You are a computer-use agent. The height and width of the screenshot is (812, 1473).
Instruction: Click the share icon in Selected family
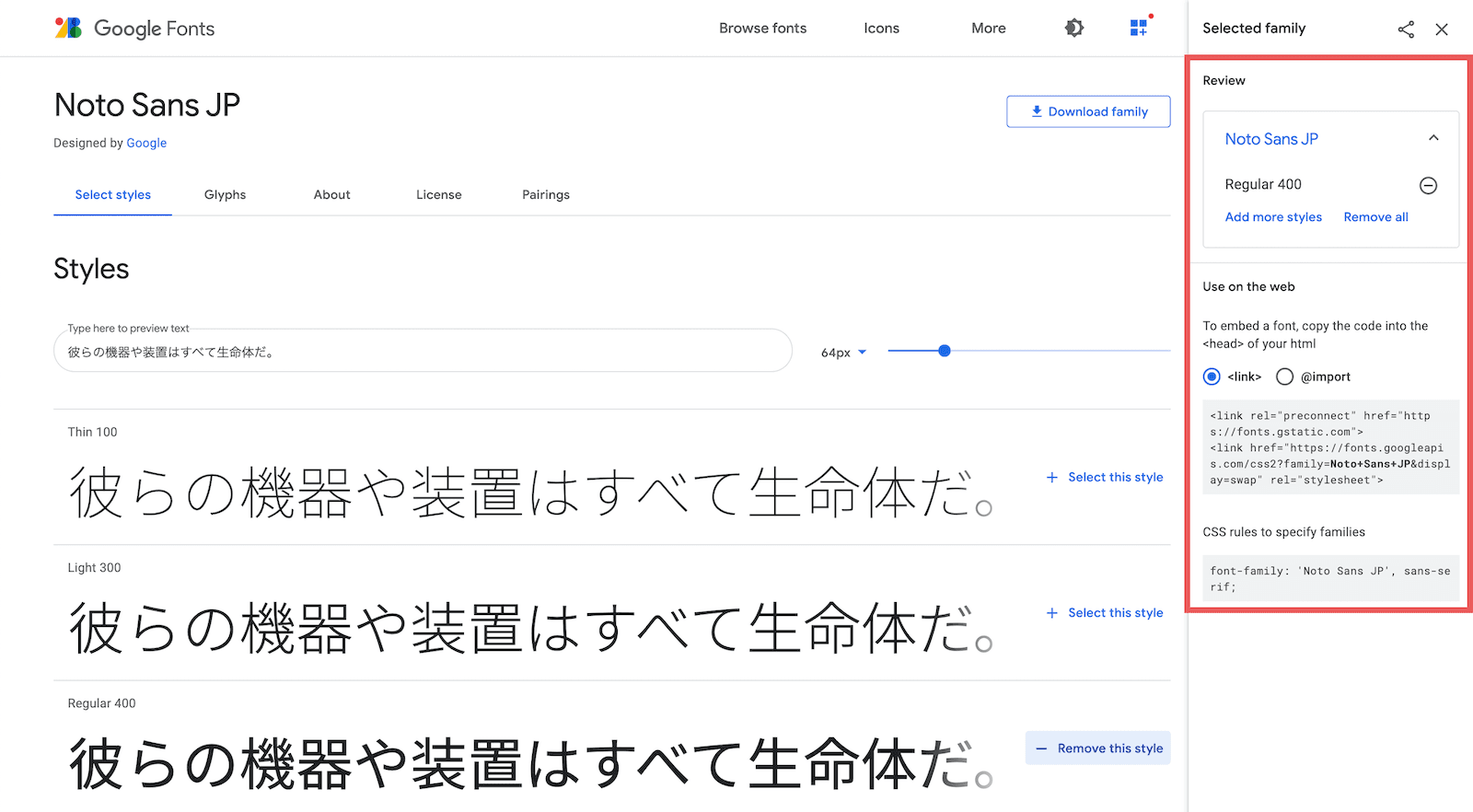coord(1406,29)
